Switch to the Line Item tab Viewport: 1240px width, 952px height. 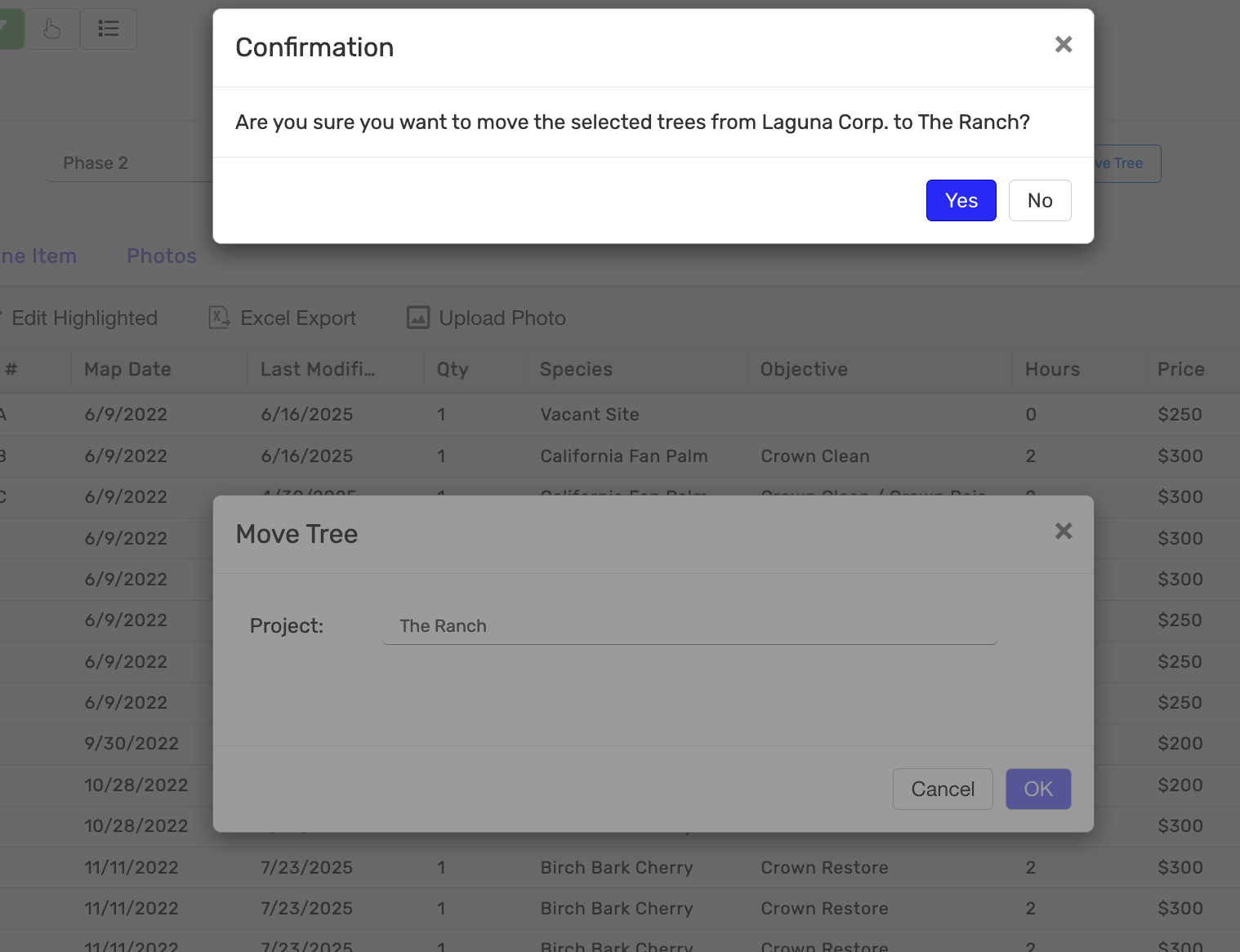click(38, 256)
